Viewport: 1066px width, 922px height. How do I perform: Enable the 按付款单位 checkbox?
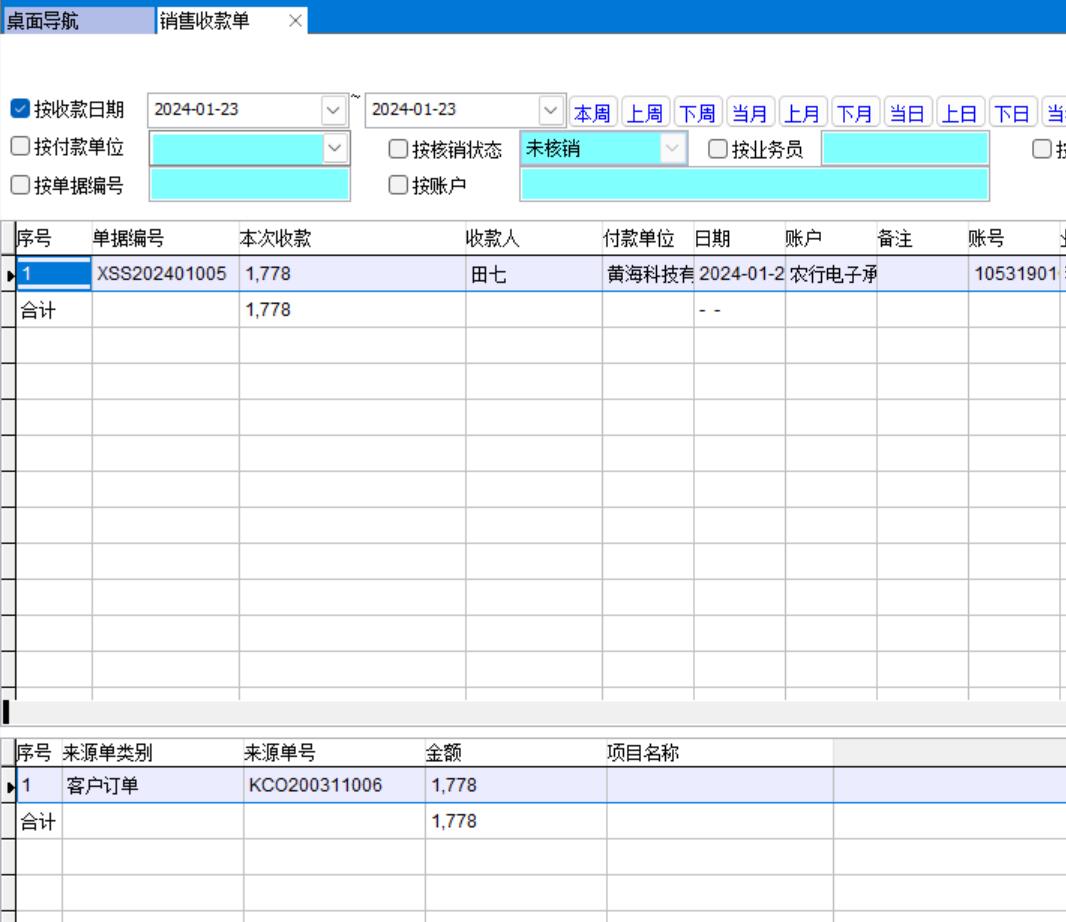[20, 147]
